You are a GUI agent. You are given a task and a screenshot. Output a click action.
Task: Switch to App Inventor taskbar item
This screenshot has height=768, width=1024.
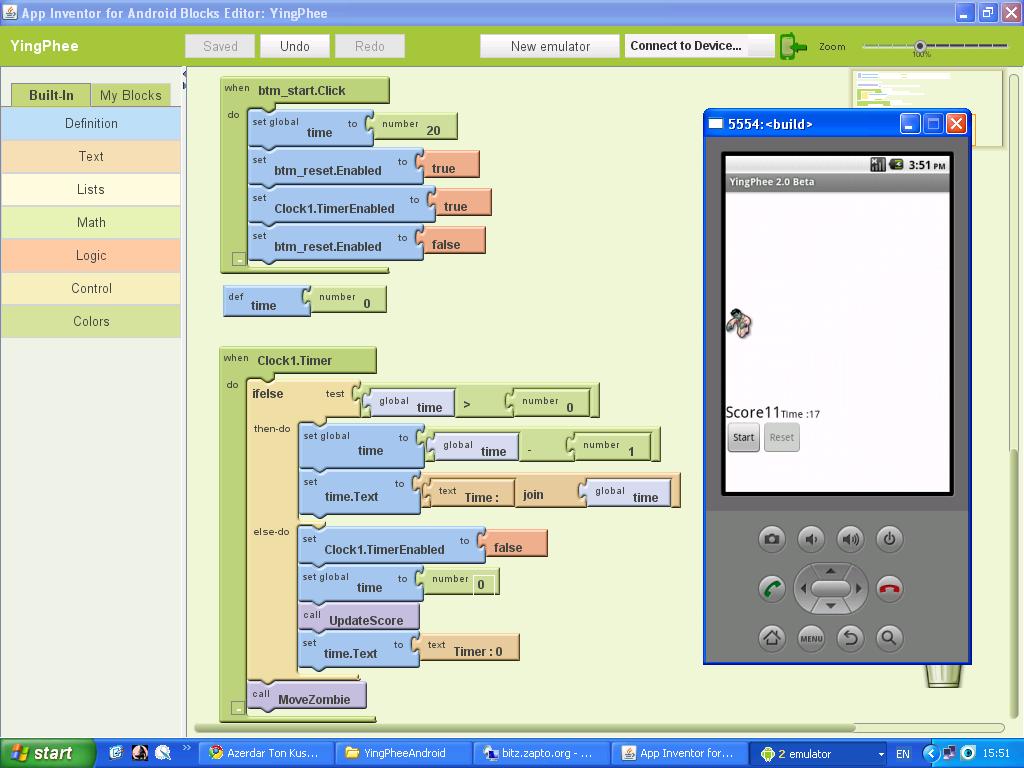[x=677, y=754]
